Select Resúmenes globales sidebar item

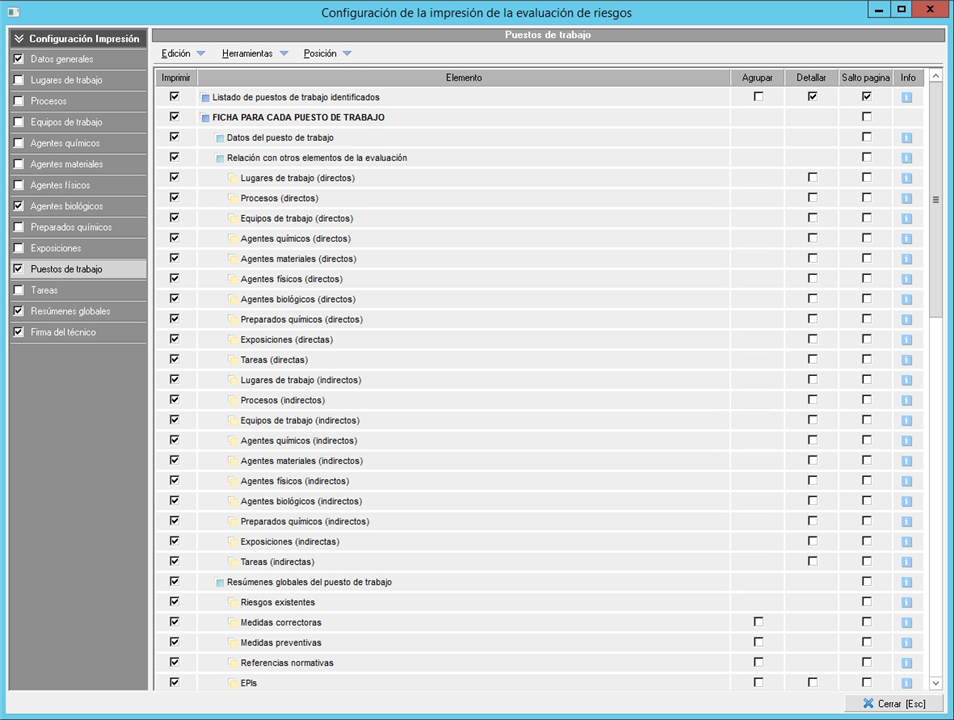[x=70, y=311]
